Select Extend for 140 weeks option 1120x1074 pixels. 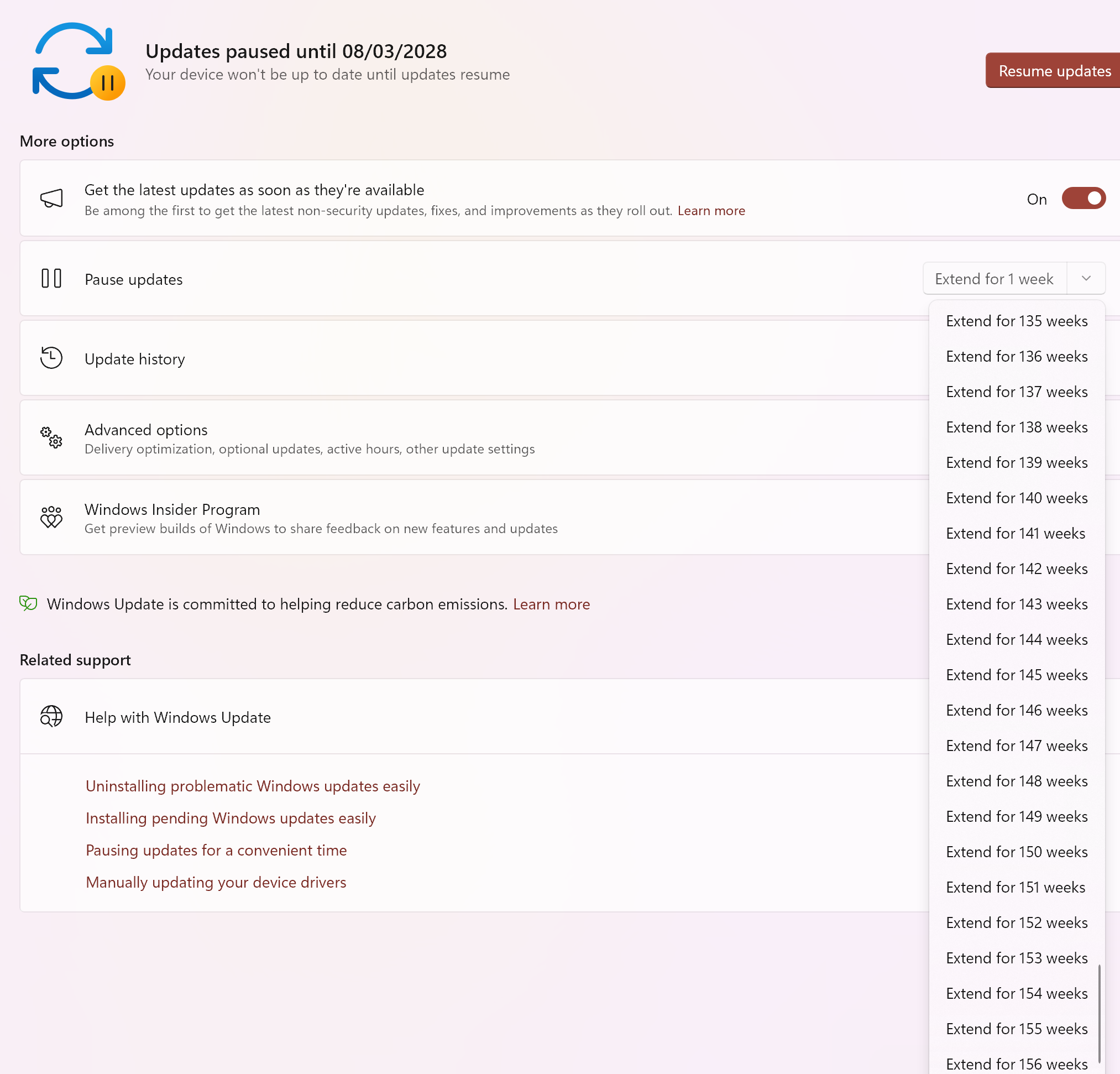pos(1016,498)
